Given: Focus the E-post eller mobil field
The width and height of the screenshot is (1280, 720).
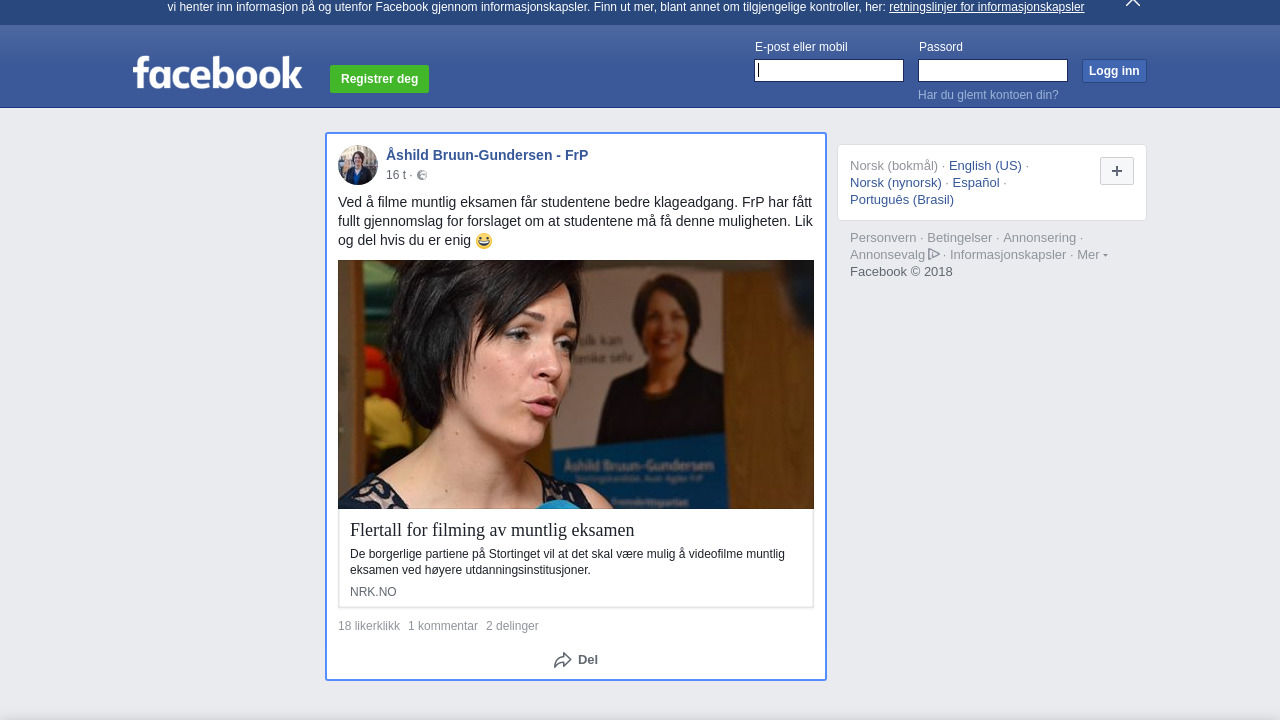Looking at the screenshot, I should [829, 70].
